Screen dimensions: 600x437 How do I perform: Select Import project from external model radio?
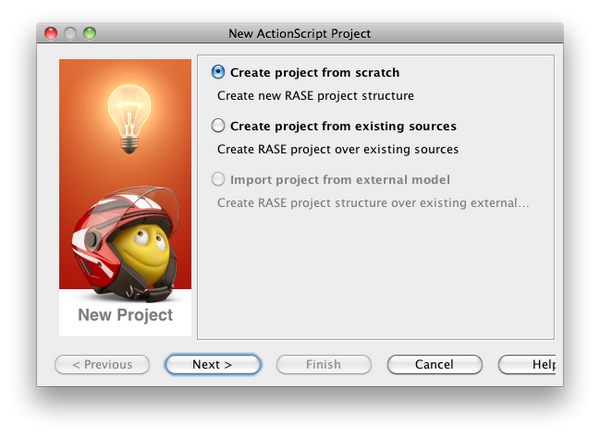click(218, 179)
